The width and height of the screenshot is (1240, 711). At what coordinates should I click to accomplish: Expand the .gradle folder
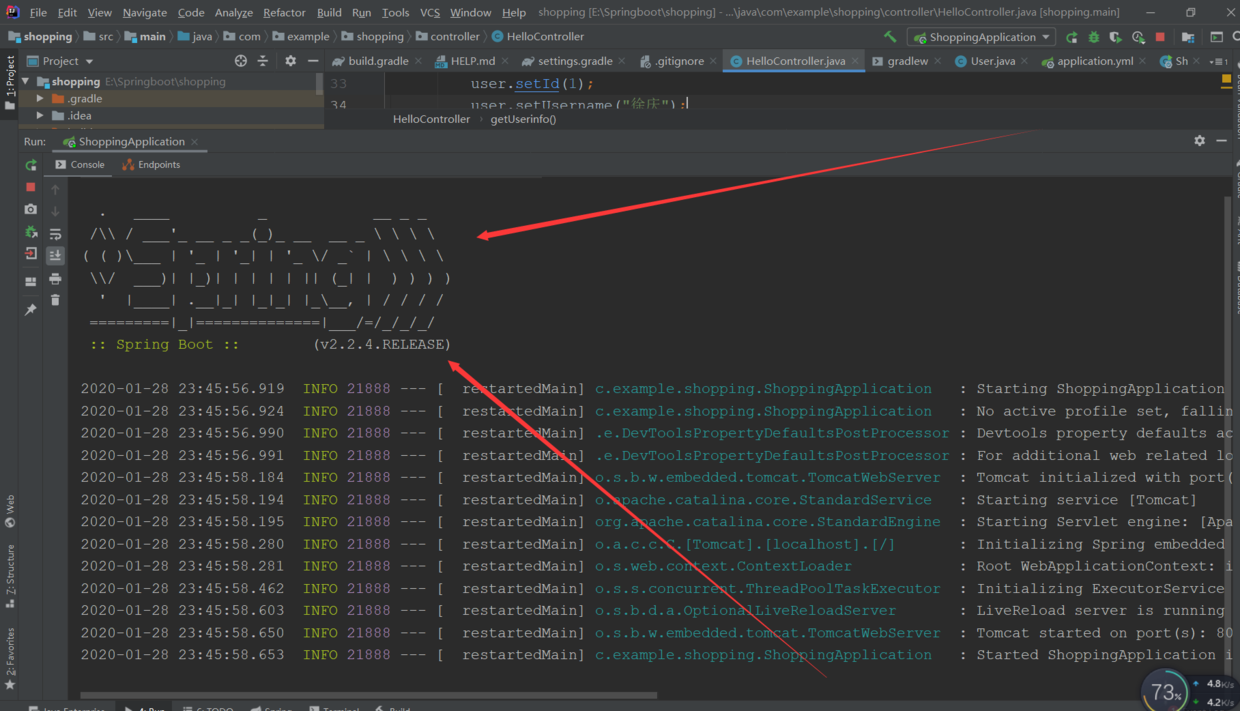pos(40,99)
